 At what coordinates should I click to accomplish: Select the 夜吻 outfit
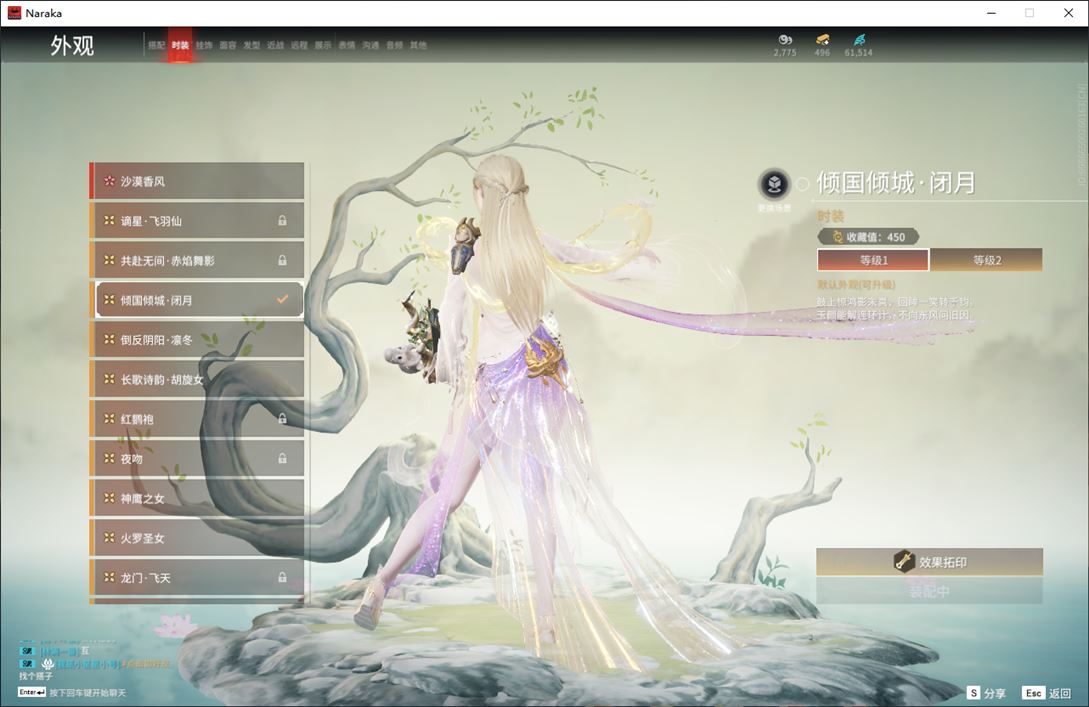[197, 458]
